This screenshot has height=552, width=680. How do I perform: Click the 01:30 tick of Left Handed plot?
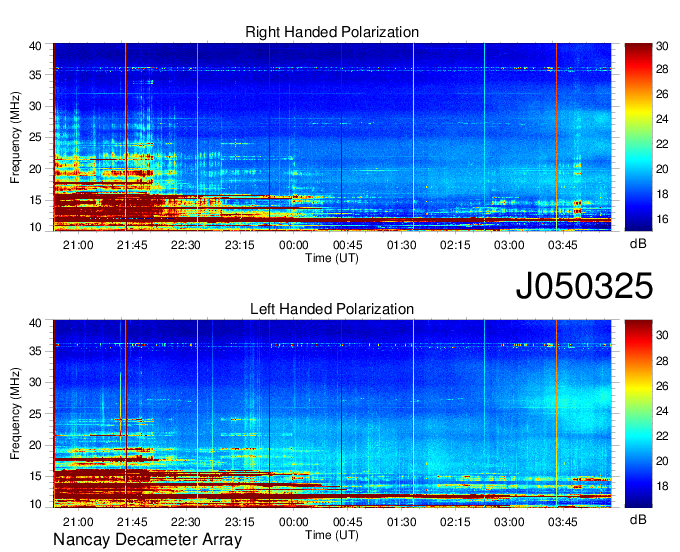coord(401,522)
